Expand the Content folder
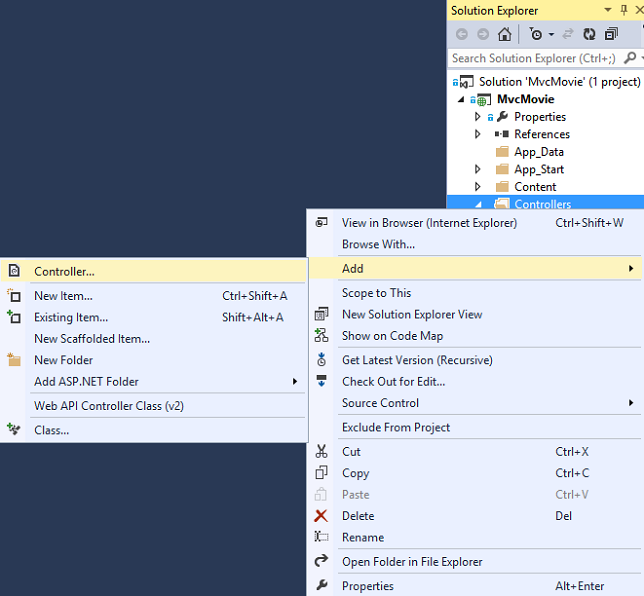This screenshot has width=644, height=596. (x=477, y=186)
